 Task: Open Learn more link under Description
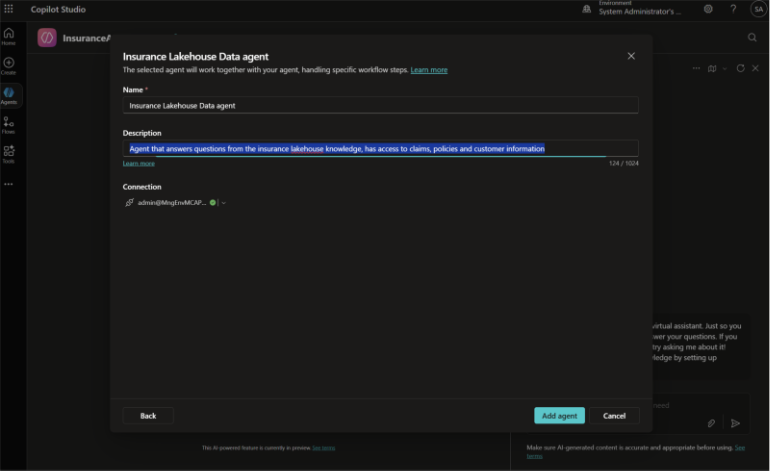point(139,163)
